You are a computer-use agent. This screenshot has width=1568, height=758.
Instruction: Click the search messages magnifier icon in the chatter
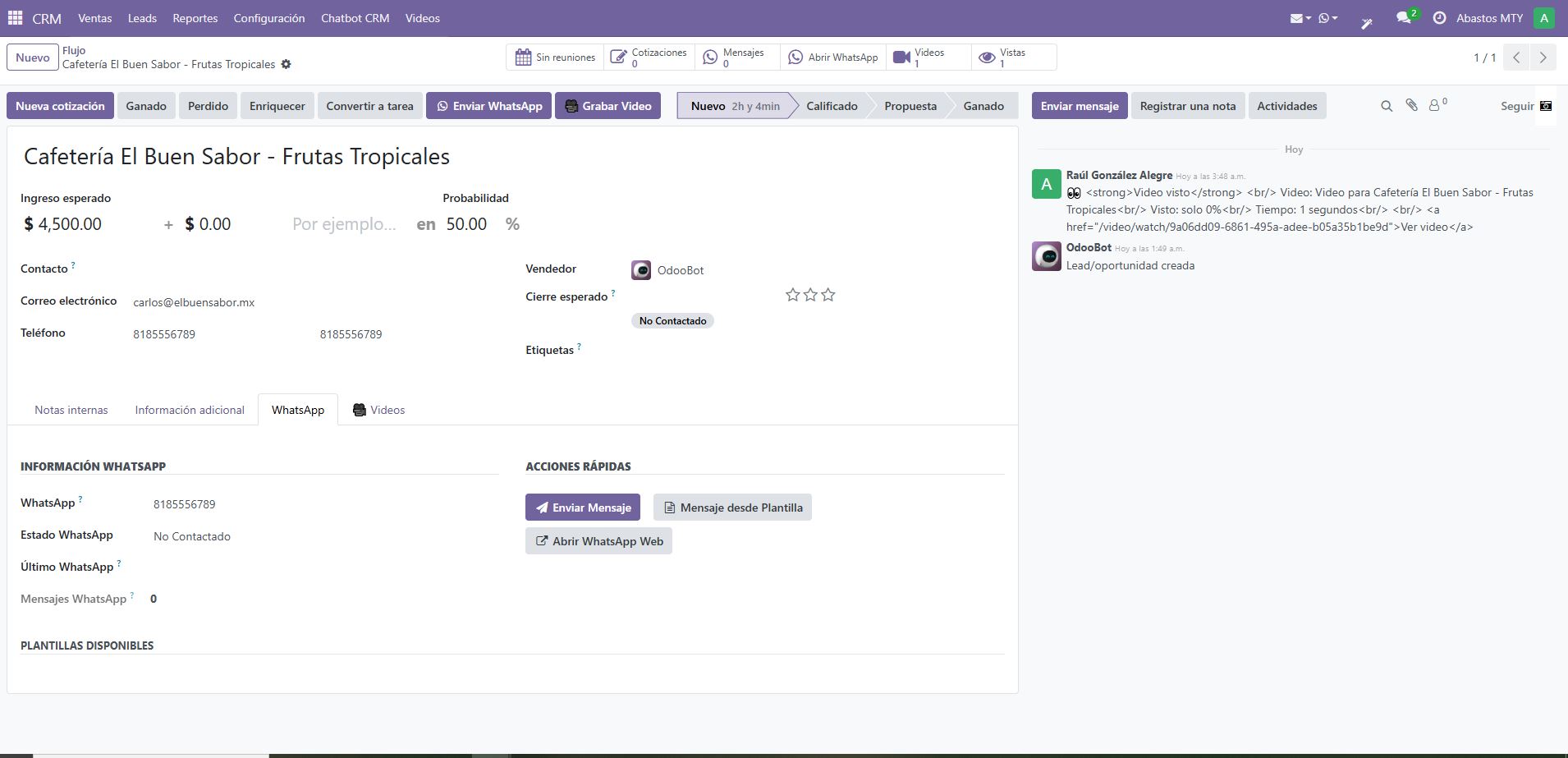point(1386,105)
